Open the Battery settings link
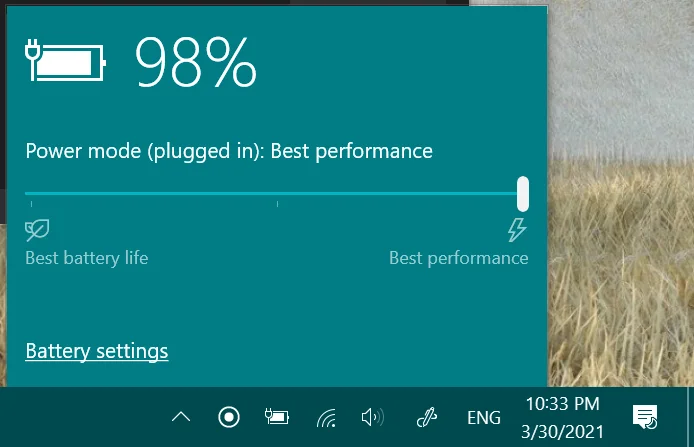 click(96, 351)
